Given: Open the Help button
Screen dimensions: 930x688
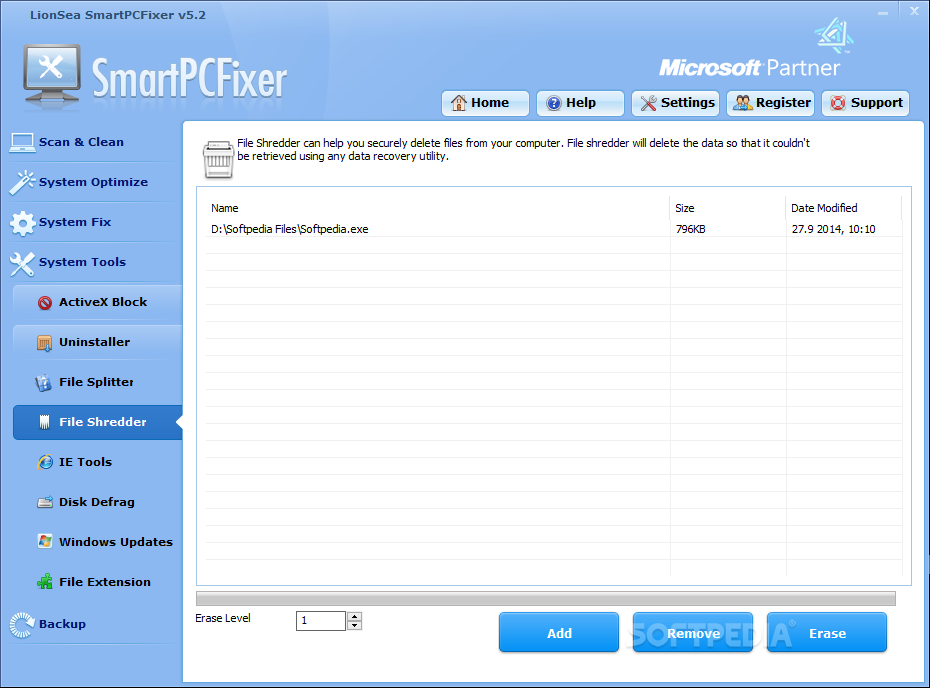Looking at the screenshot, I should point(580,103).
